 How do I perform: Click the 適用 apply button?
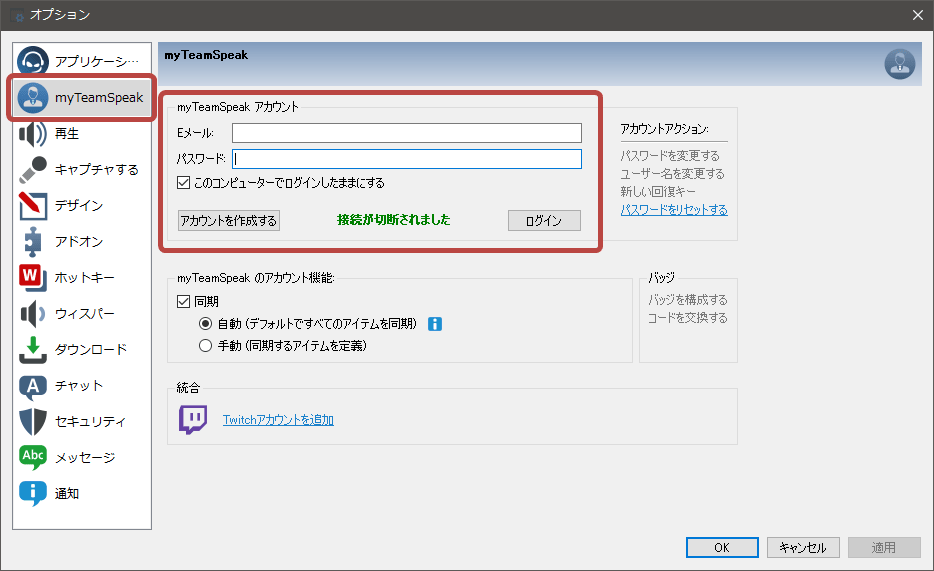(884, 547)
